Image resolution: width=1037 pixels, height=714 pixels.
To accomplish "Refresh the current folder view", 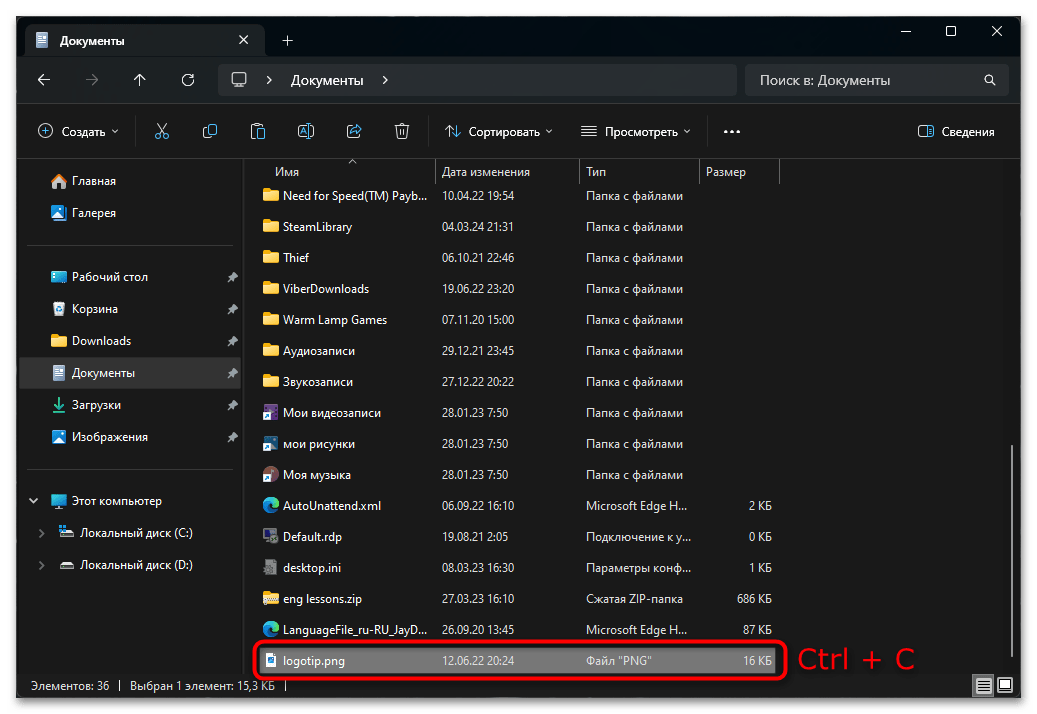I will 187,80.
